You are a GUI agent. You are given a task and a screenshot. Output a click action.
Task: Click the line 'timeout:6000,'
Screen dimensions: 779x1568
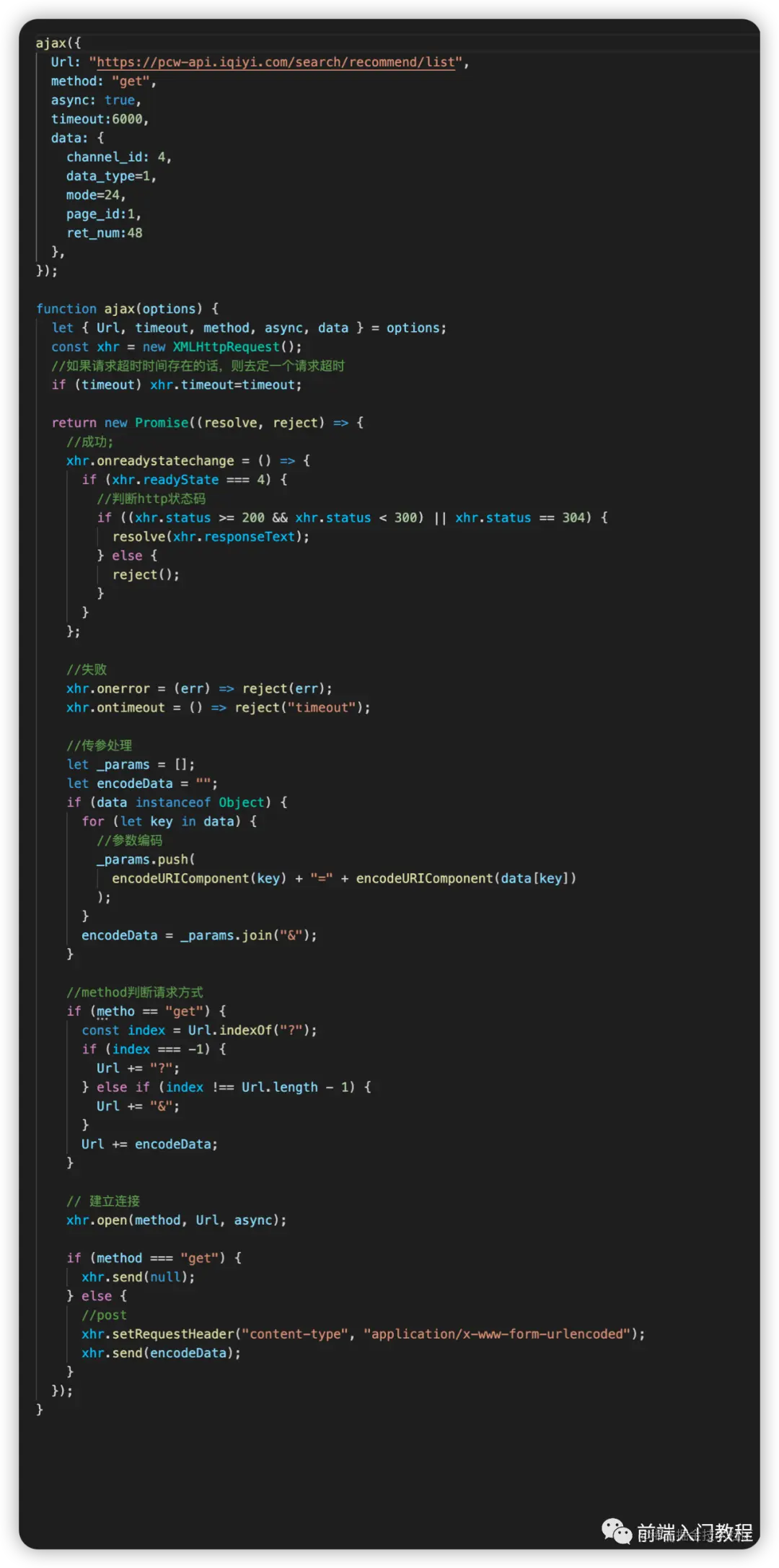[x=100, y=119]
